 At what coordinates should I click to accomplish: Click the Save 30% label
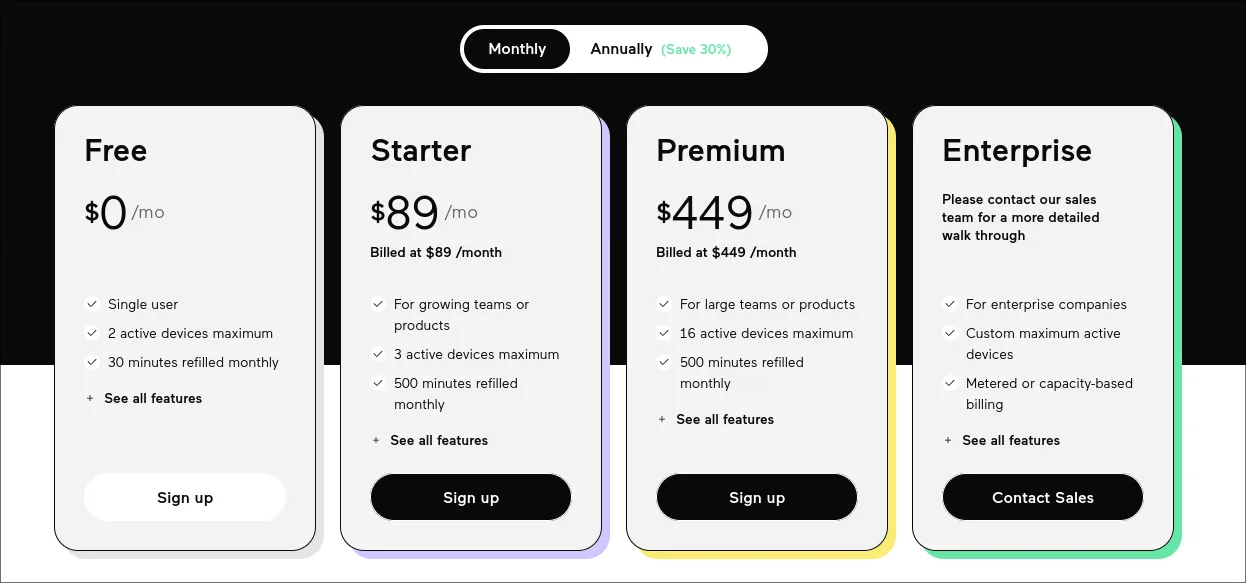point(696,49)
